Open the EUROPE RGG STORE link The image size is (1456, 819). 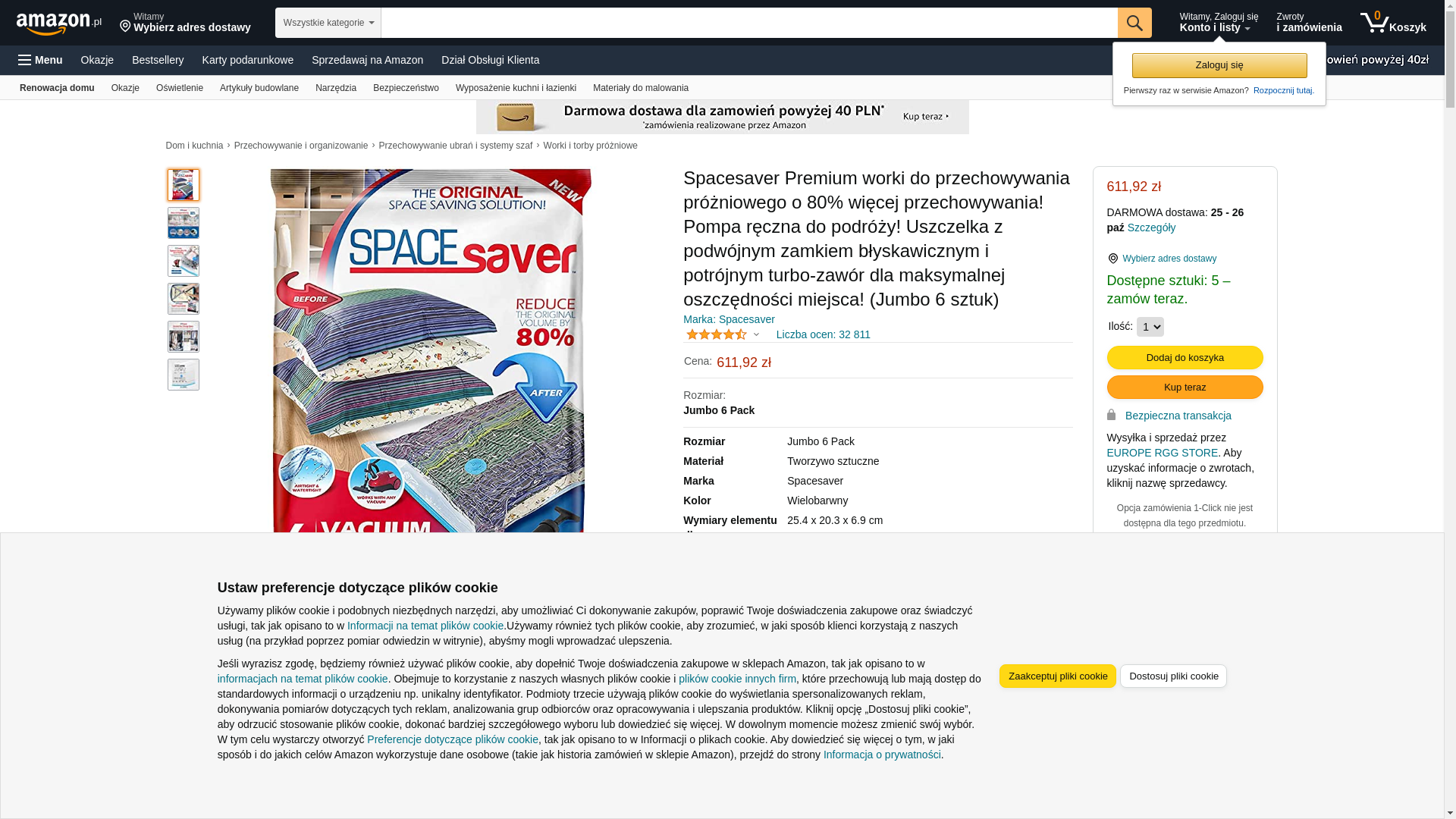(1162, 453)
